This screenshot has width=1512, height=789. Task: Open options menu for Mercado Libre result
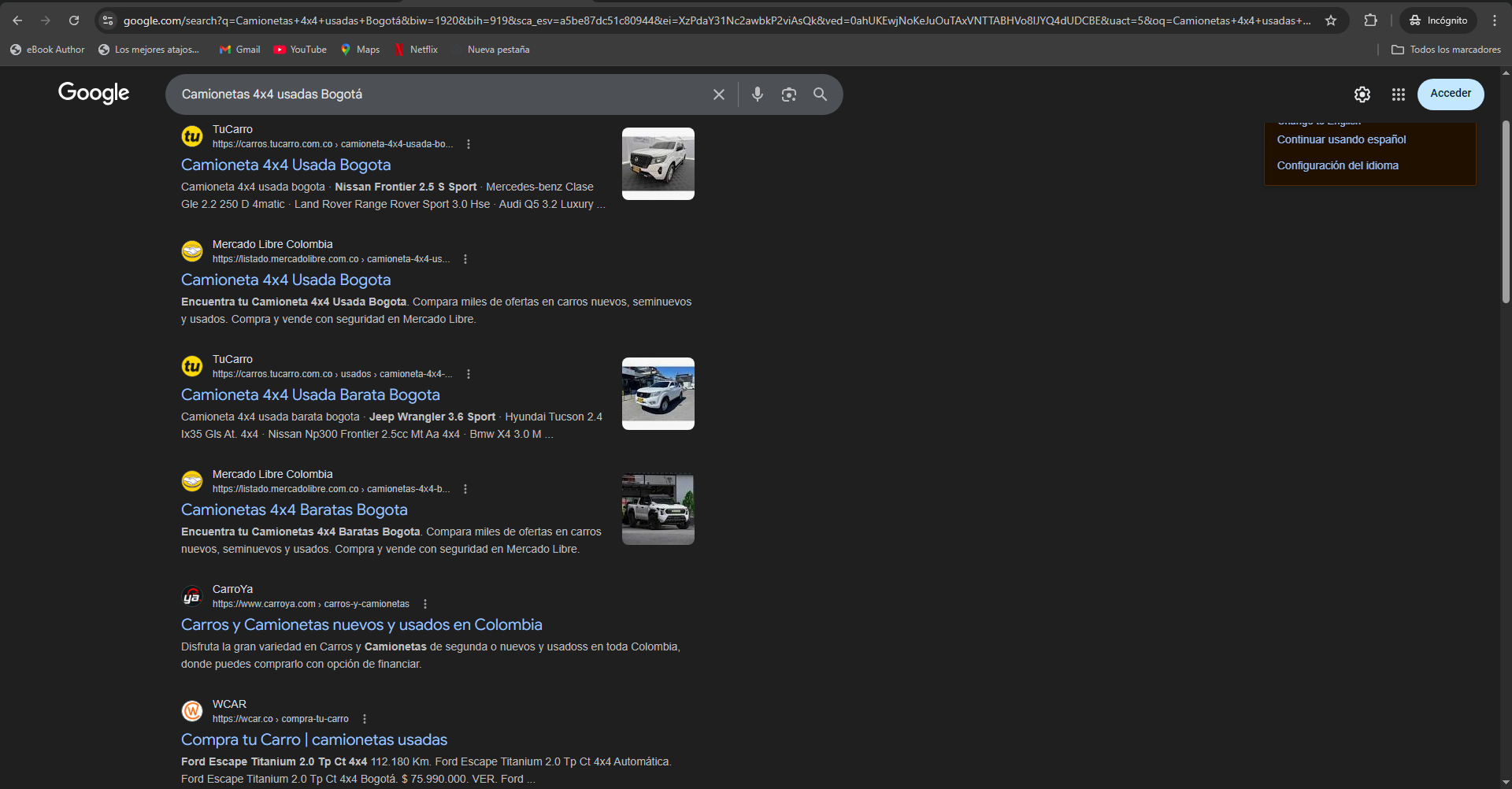pyautogui.click(x=465, y=257)
